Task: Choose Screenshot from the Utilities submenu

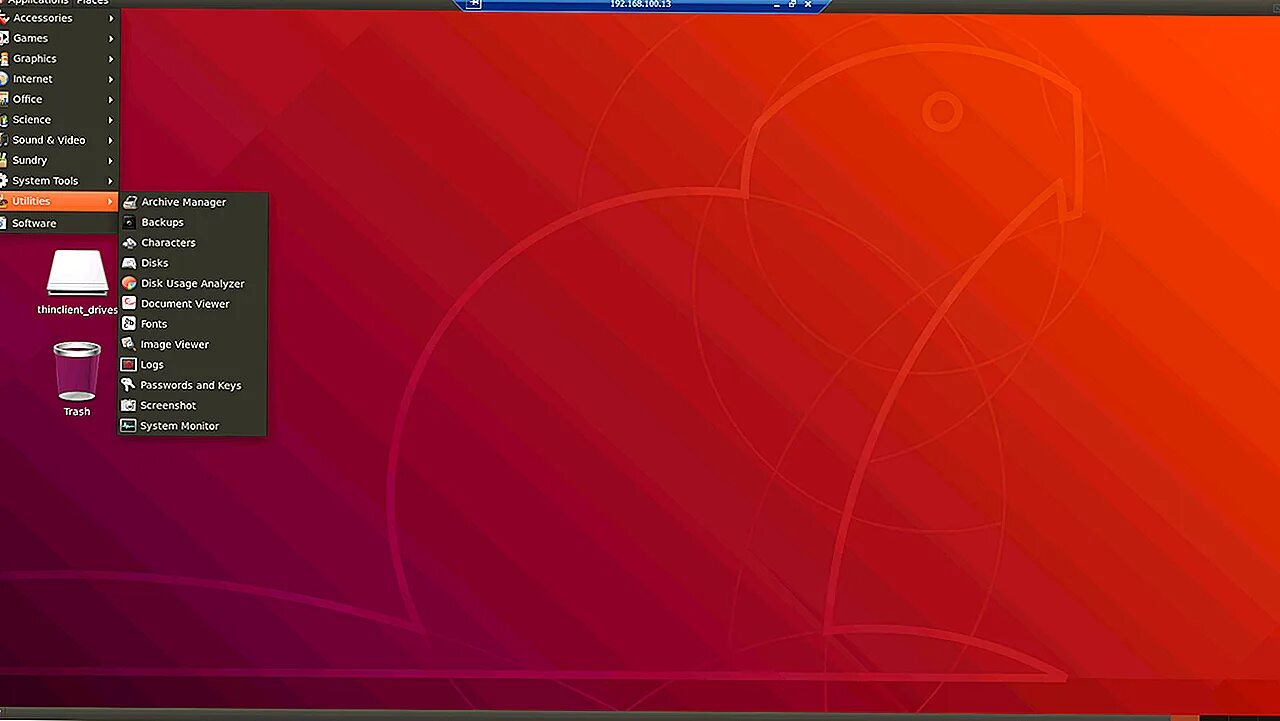Action: (x=192, y=405)
